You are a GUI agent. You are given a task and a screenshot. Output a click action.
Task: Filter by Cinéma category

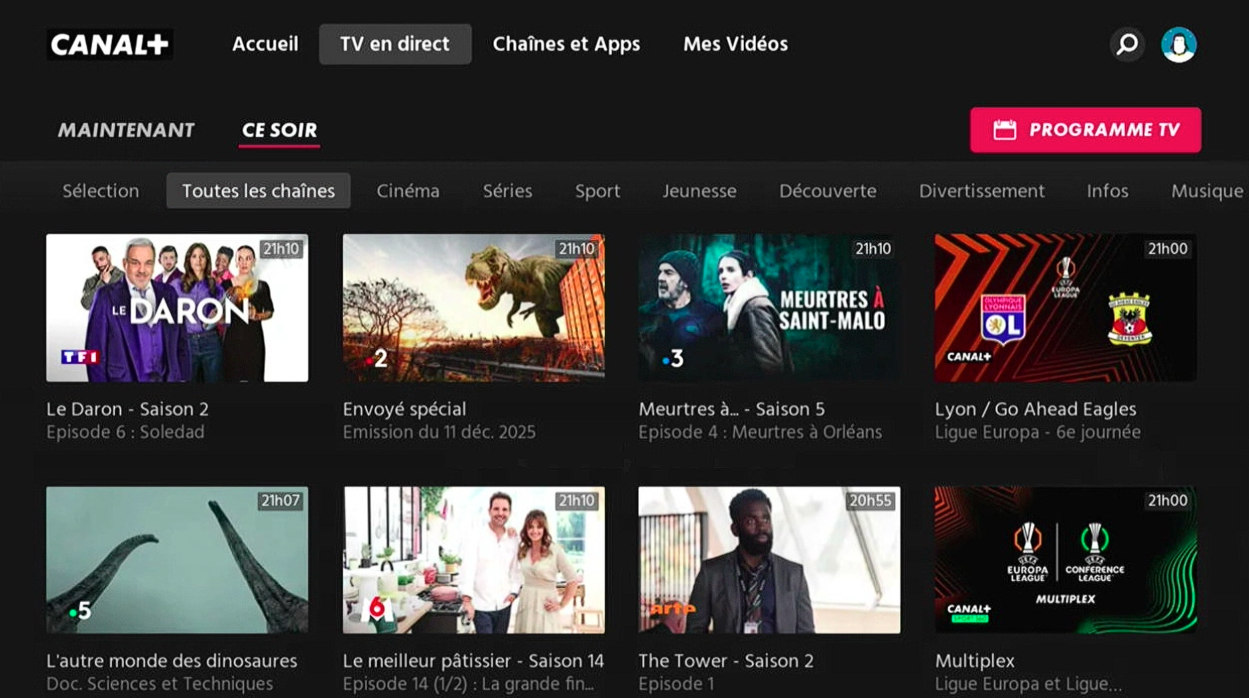(408, 191)
